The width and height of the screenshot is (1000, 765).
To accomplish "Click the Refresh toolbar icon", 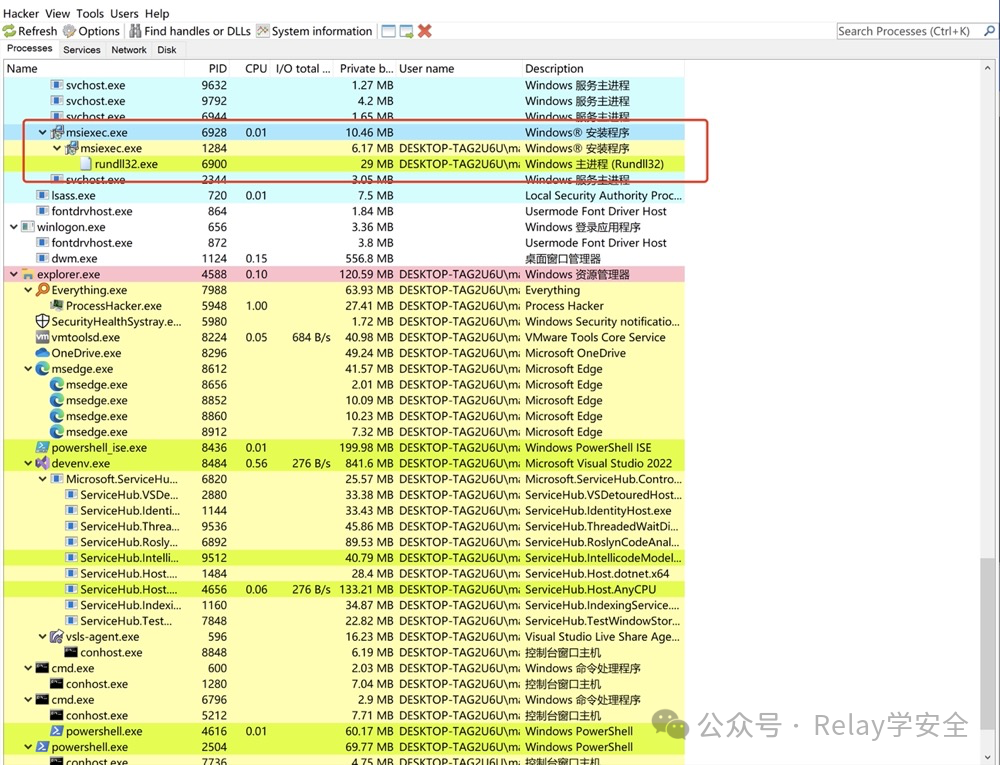I will tap(10, 31).
